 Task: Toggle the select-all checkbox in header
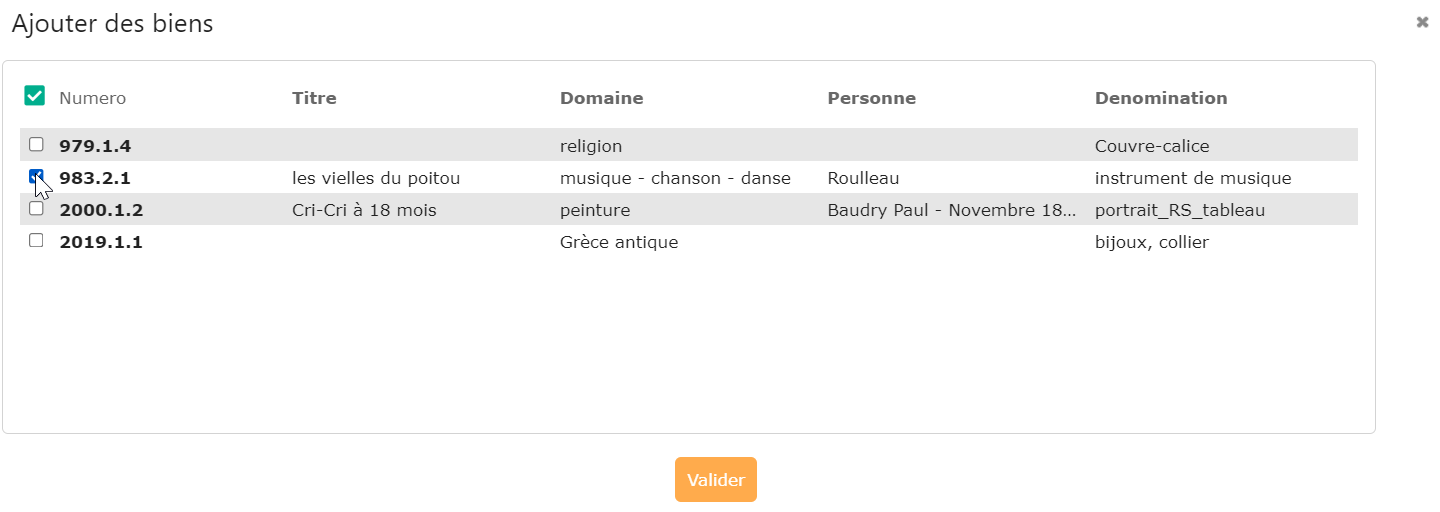coord(35,96)
